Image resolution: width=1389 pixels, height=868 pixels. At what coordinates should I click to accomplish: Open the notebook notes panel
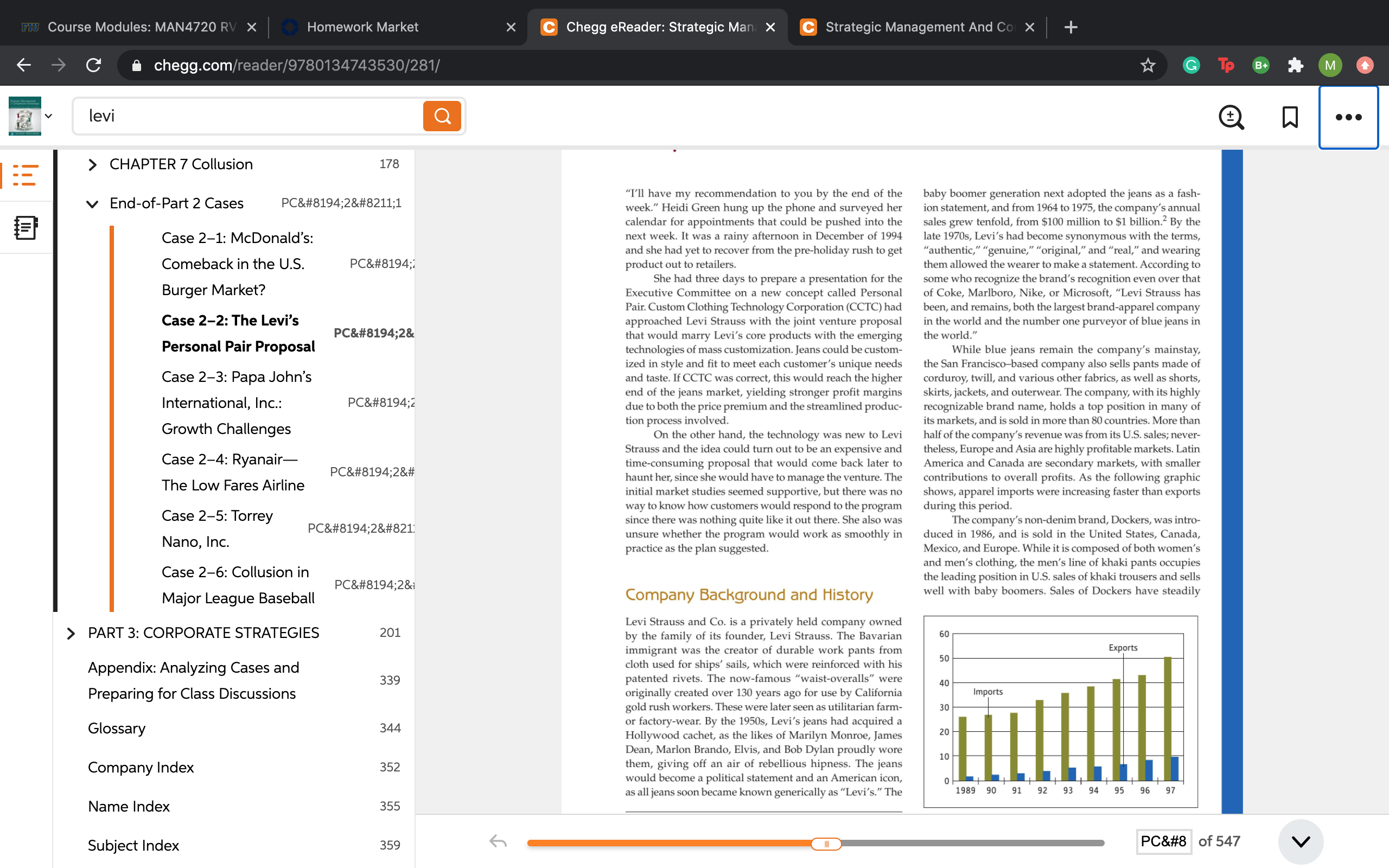(x=26, y=228)
